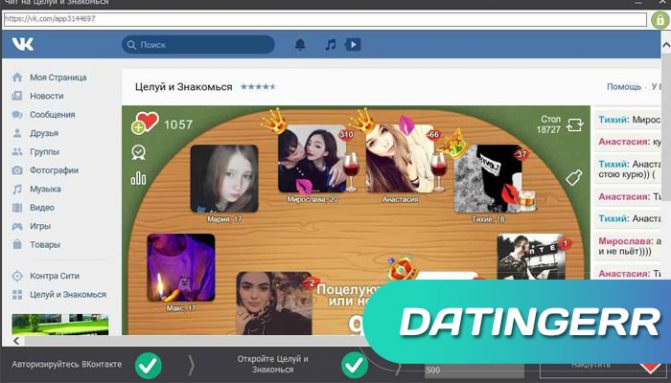This screenshot has height=383, width=671.
Task: Click the VK logo icon
Action: tap(23, 44)
